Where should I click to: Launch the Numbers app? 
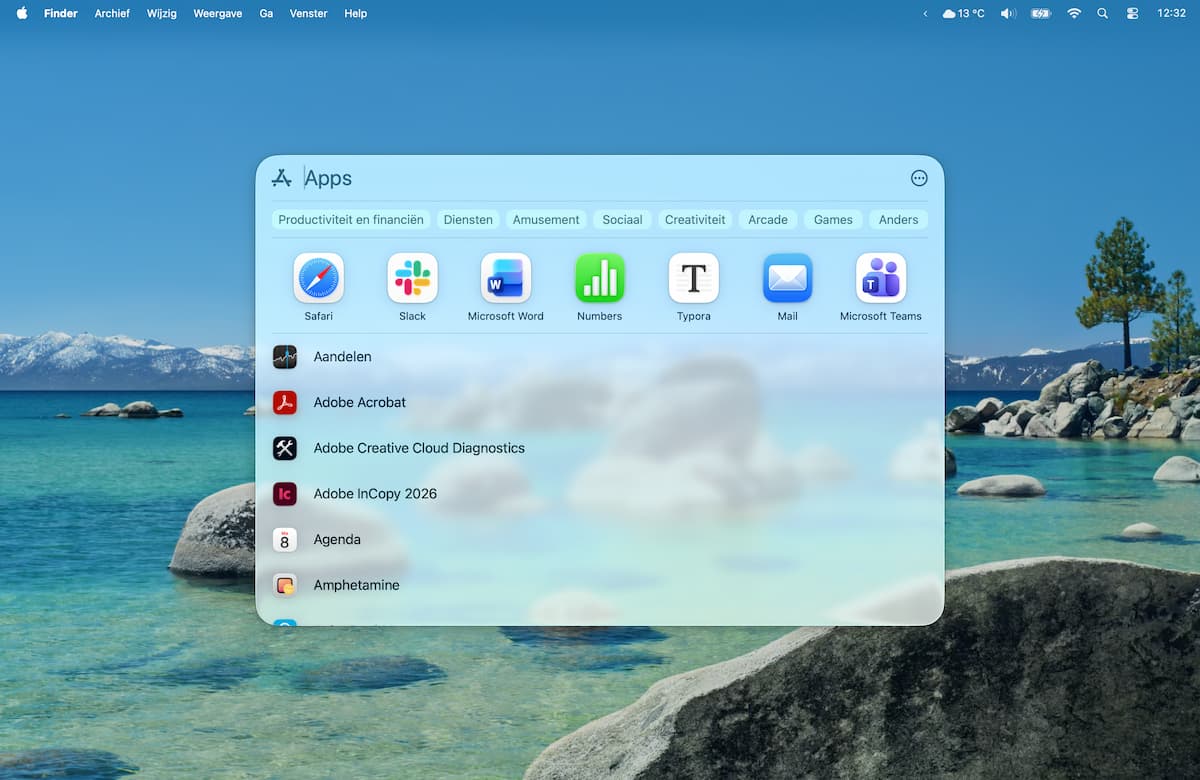600,278
